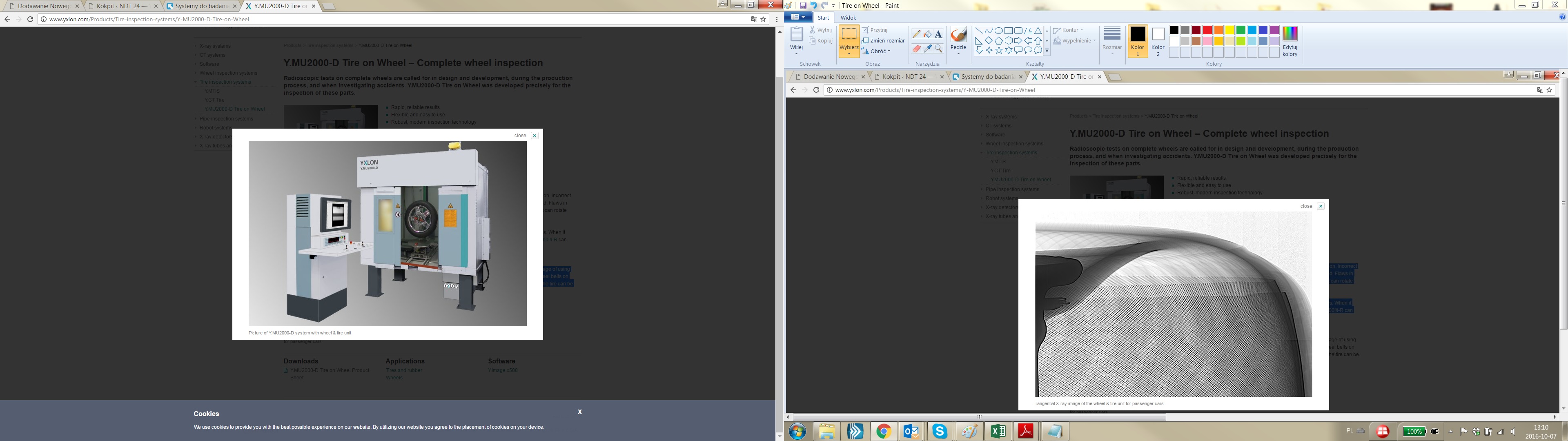Choose the Five-point star shape
Screen dimensions: 1568x441
(x=999, y=50)
